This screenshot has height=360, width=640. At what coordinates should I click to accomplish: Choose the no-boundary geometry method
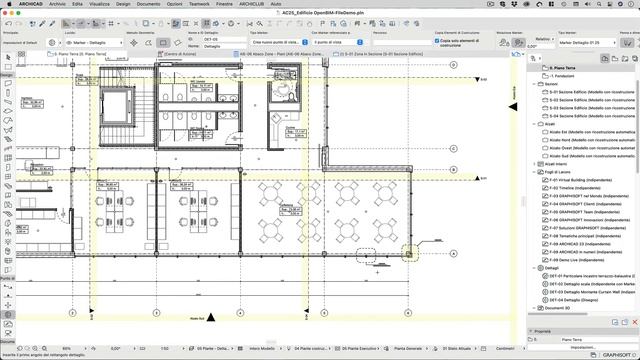(134, 42)
